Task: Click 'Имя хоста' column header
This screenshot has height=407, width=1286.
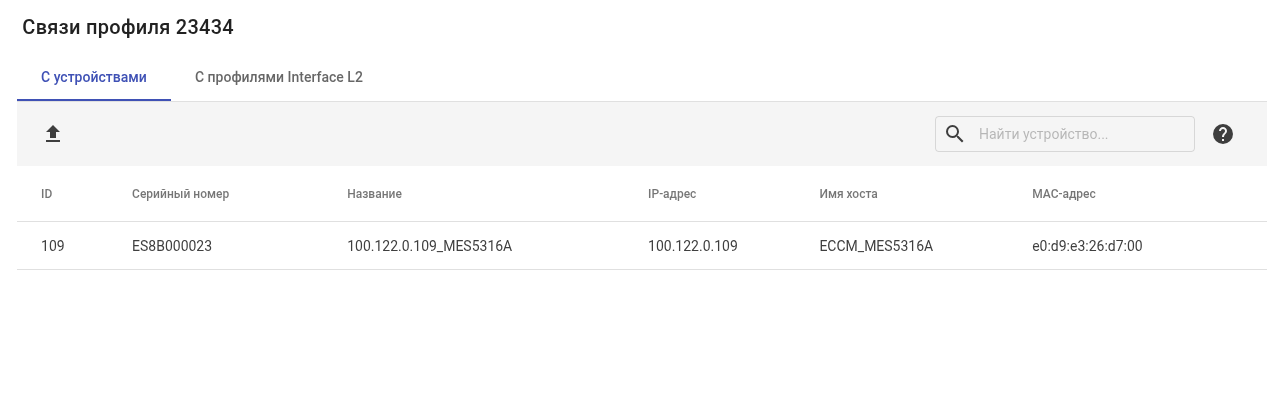Action: click(848, 194)
